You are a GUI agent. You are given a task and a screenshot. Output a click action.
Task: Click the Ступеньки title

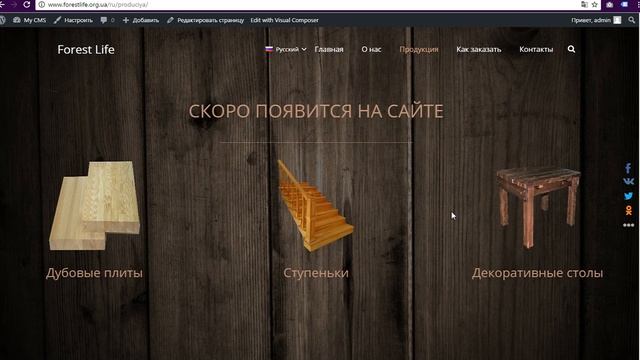coord(316,273)
